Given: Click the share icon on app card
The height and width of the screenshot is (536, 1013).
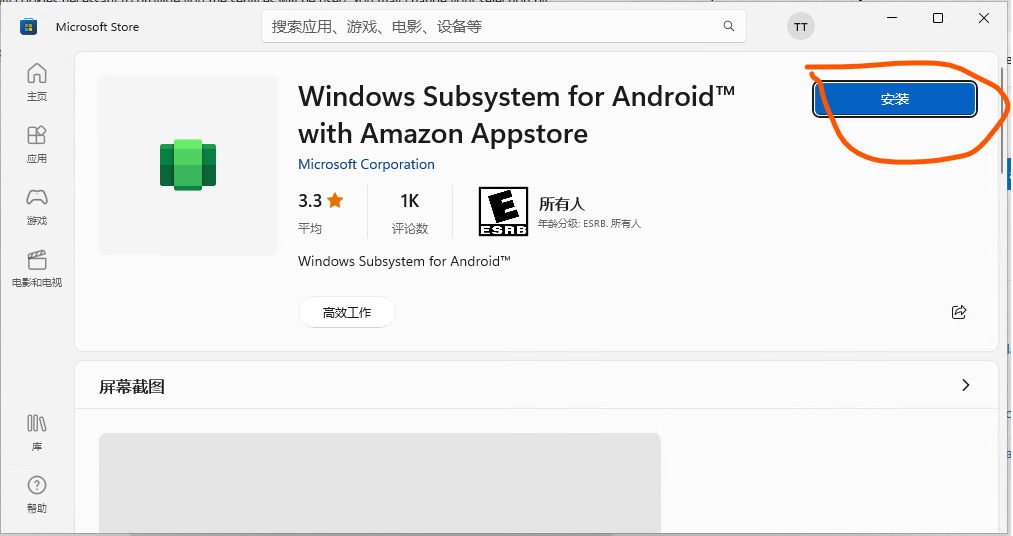Looking at the screenshot, I should (959, 312).
